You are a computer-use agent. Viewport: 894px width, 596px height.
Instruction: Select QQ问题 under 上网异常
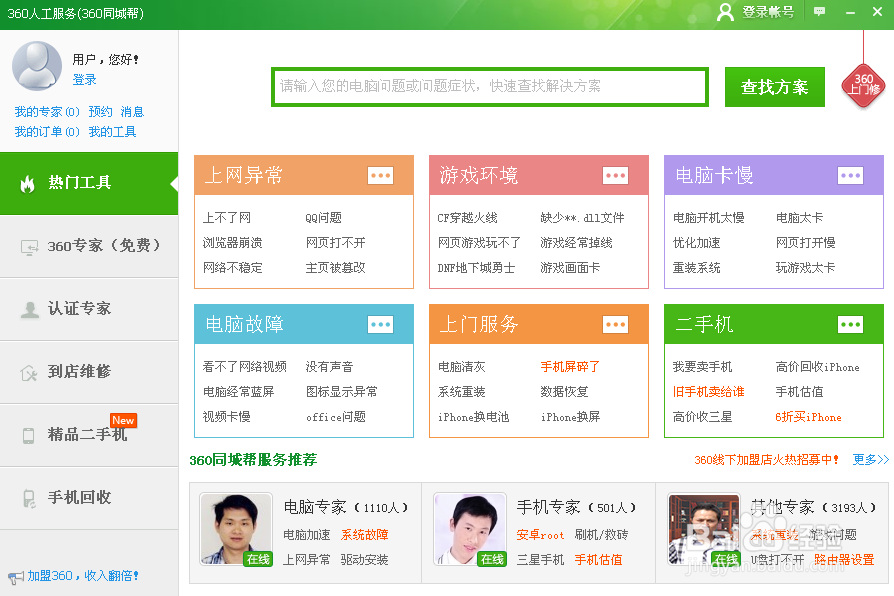(323, 218)
